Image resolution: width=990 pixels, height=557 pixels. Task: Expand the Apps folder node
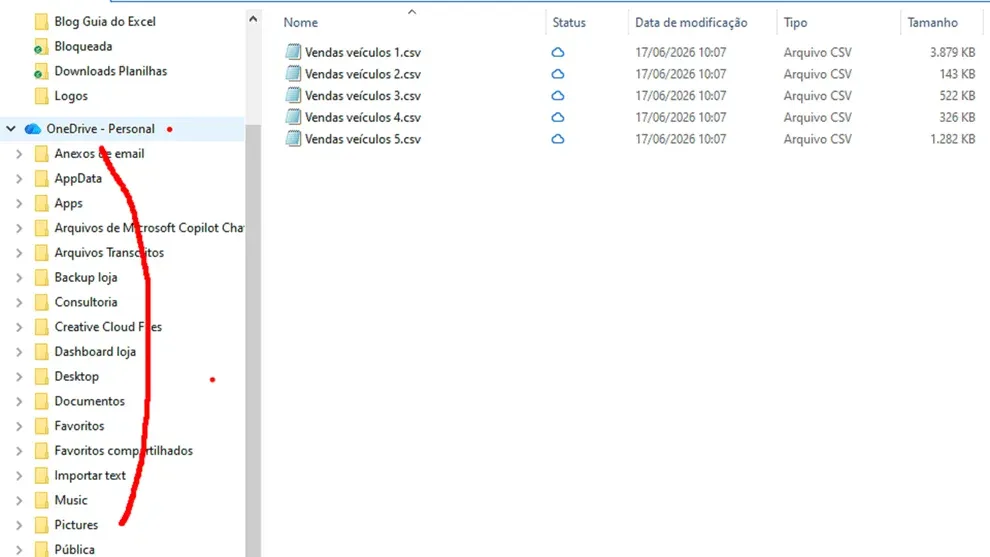click(x=19, y=203)
